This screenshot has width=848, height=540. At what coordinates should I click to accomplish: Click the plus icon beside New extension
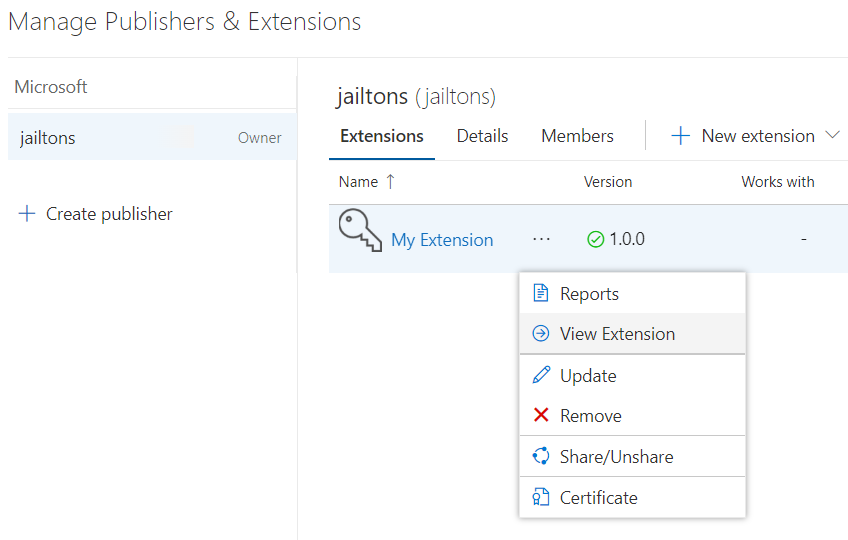pos(680,136)
